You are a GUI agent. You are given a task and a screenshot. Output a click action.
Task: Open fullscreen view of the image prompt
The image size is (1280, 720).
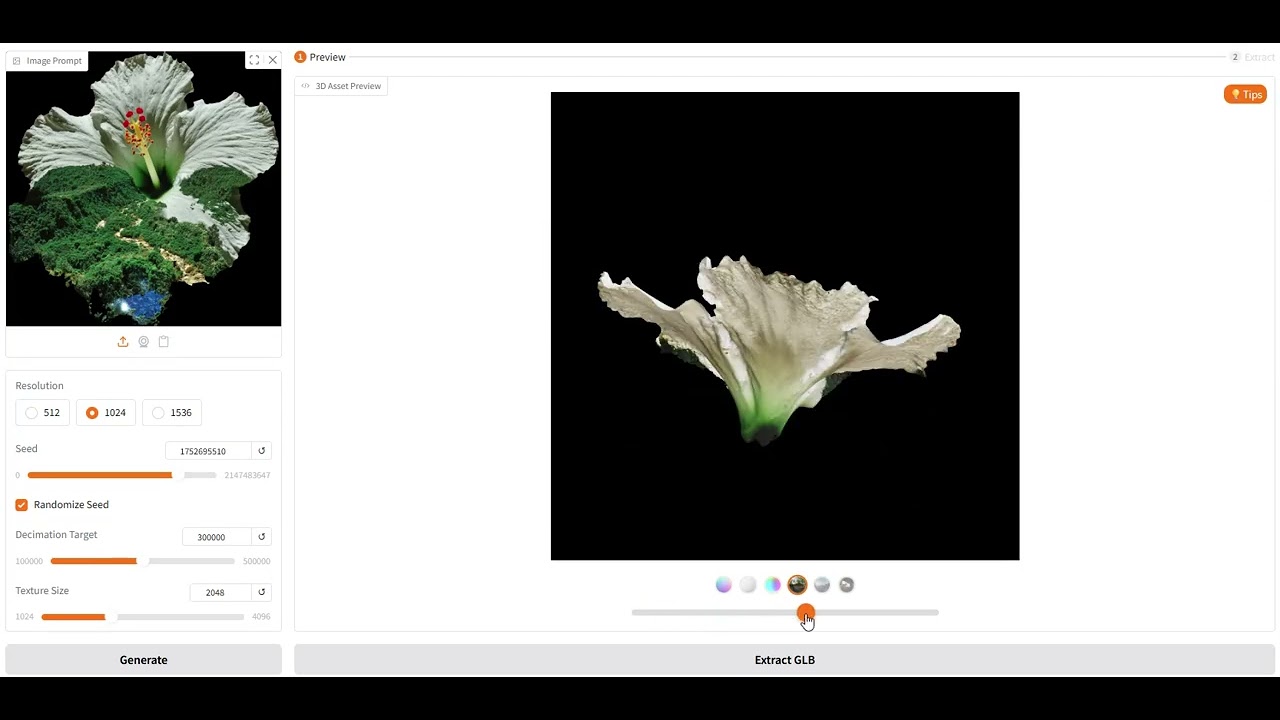click(x=254, y=60)
